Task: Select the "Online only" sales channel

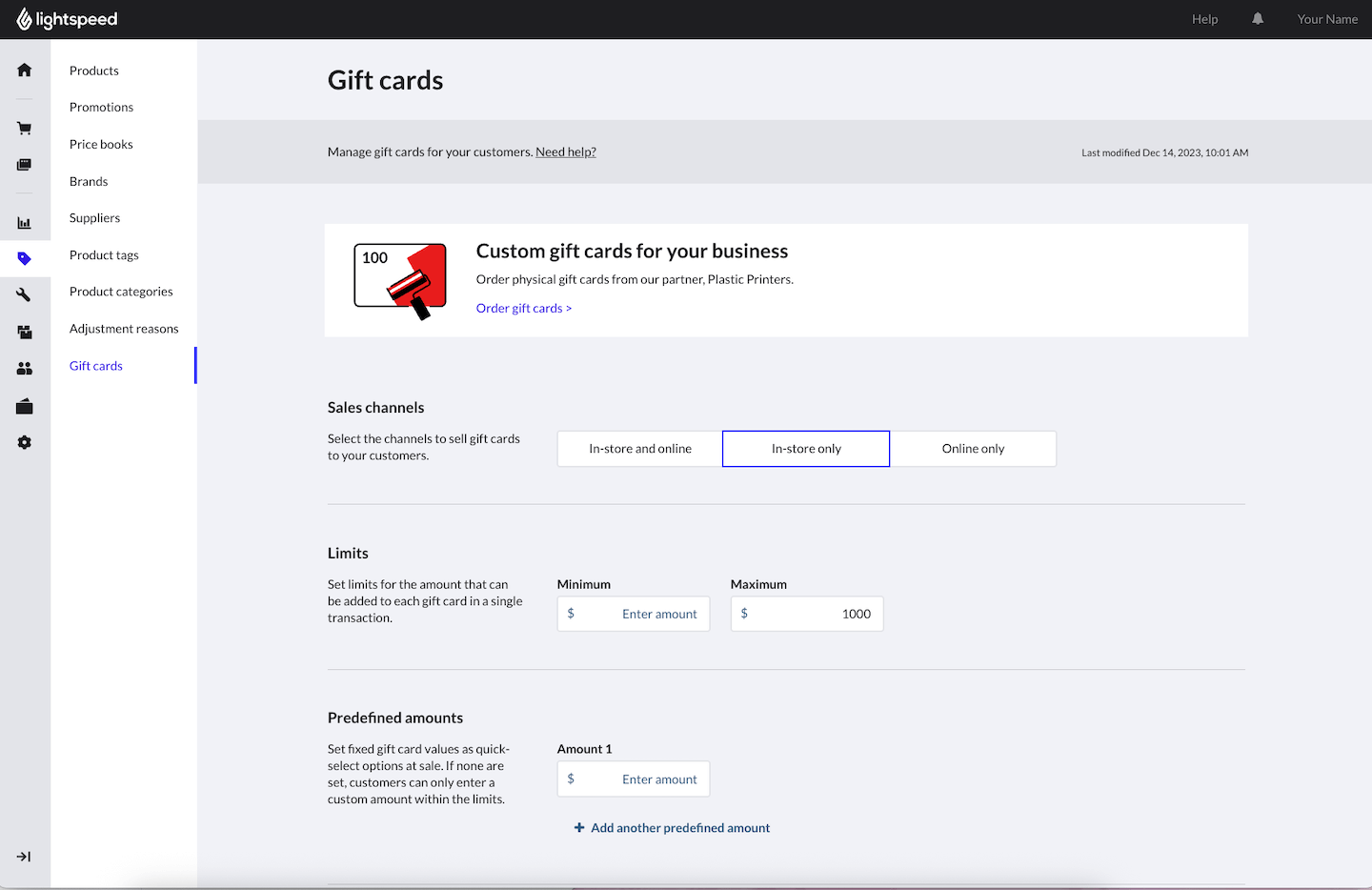Action: click(973, 449)
